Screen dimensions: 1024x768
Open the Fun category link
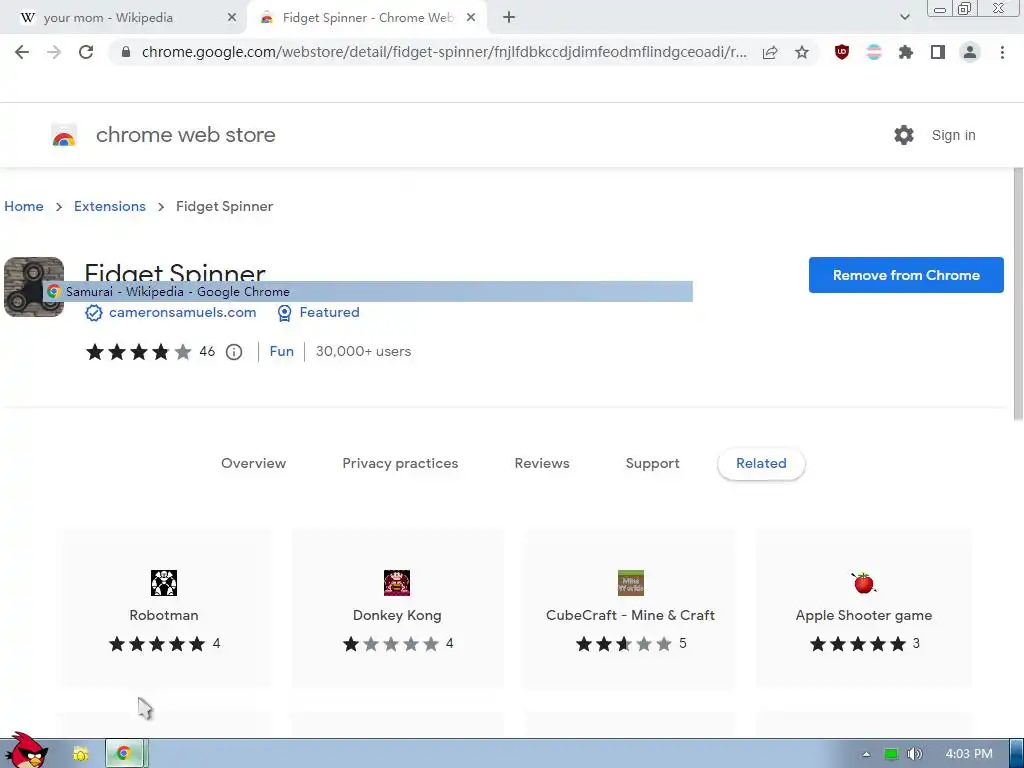click(281, 351)
